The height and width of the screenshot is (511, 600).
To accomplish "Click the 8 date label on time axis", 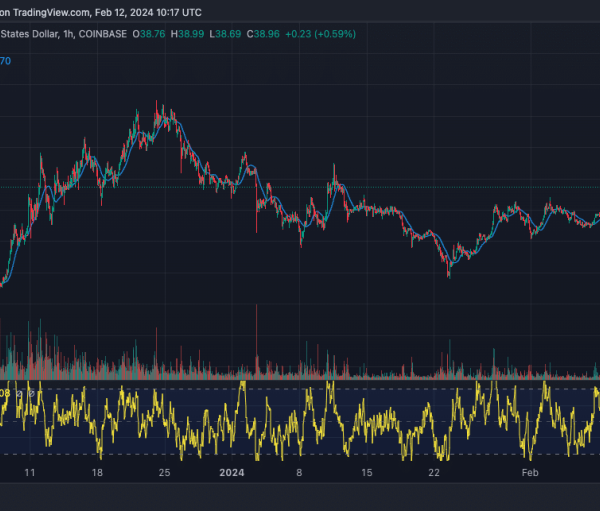I will 299,473.
